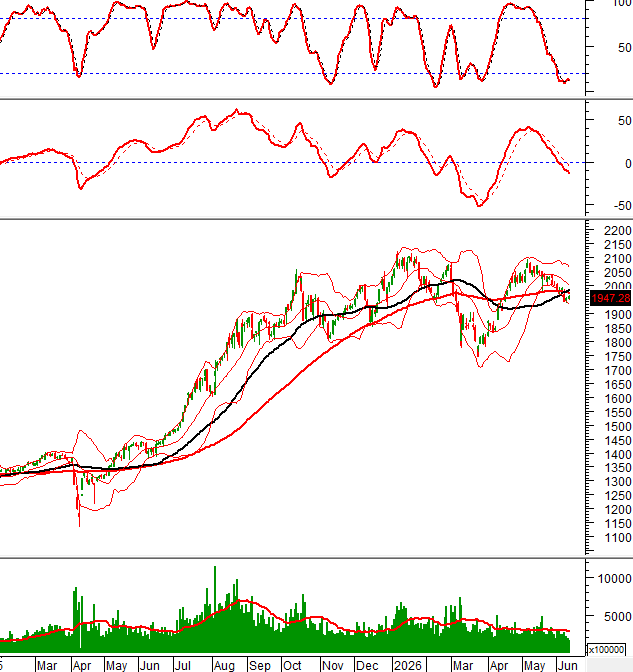Screen dimensions: 633x672
Task: Click the Jul marker on time axis
Action: pos(183,666)
